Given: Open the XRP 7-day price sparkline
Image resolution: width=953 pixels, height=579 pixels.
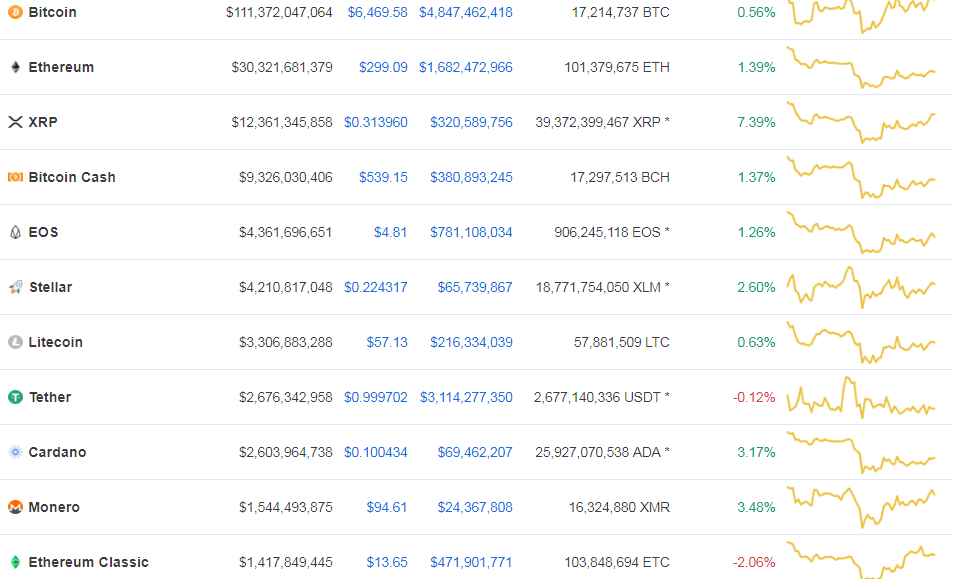Looking at the screenshot, I should coord(861,122).
